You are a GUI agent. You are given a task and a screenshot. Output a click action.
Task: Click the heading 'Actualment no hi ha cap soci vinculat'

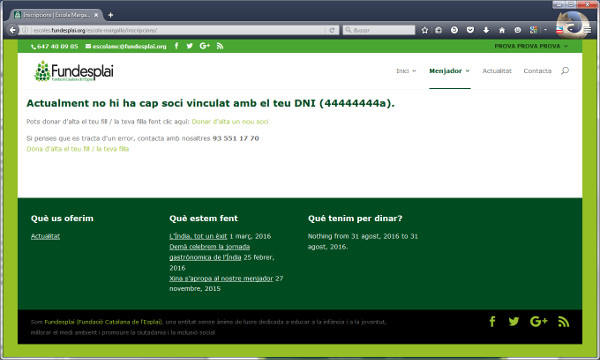(210, 103)
